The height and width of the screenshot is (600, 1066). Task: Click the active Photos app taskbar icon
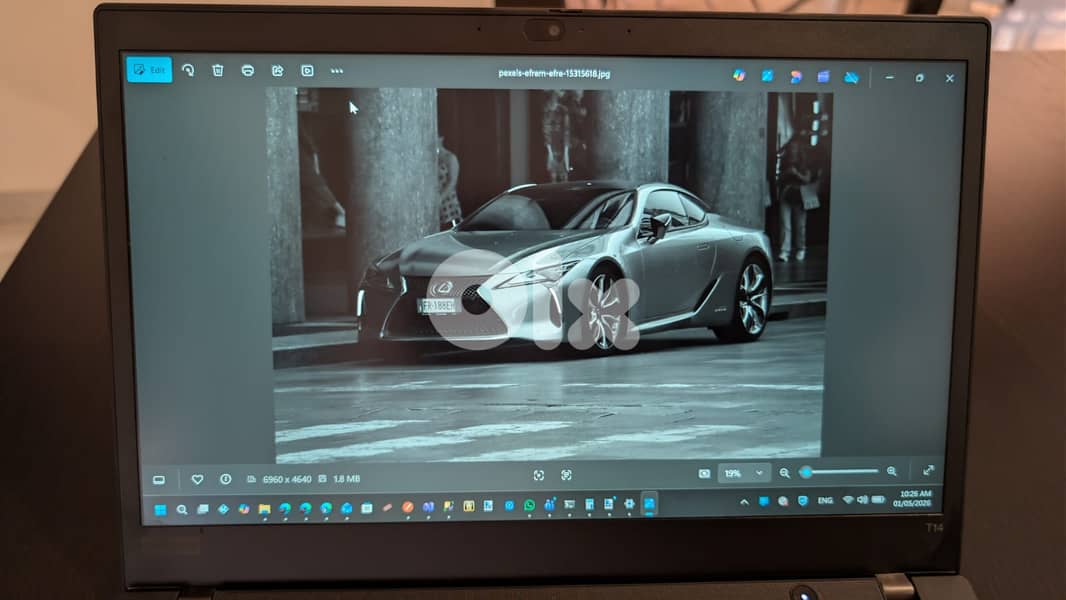[x=649, y=504]
